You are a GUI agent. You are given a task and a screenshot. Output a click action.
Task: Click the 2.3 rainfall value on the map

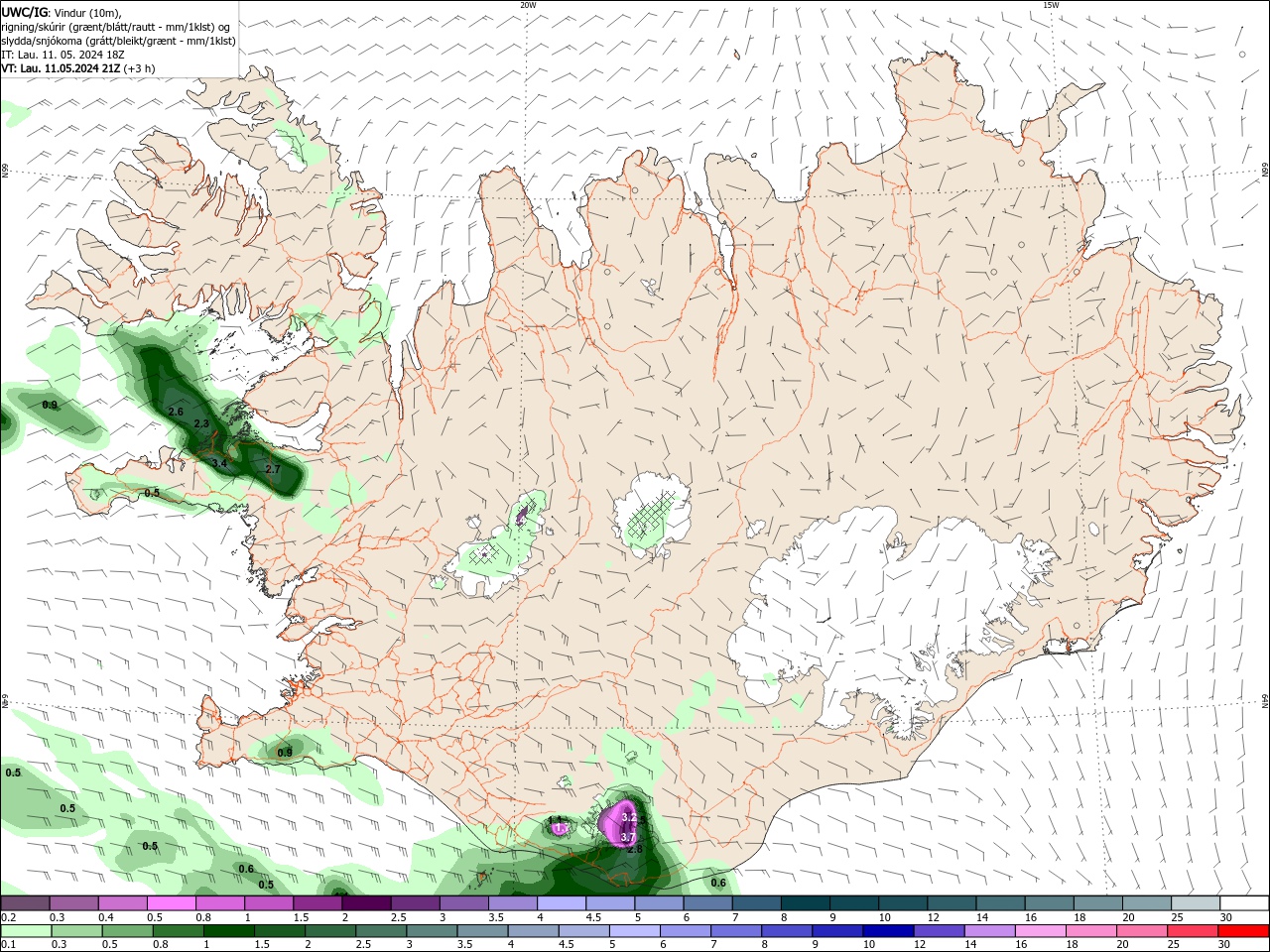click(x=201, y=423)
